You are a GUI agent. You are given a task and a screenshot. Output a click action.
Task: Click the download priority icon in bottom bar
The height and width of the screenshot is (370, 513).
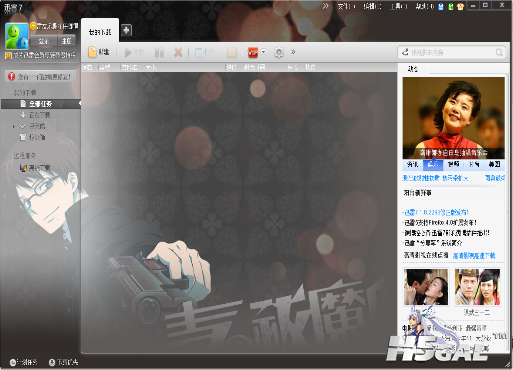(52, 362)
